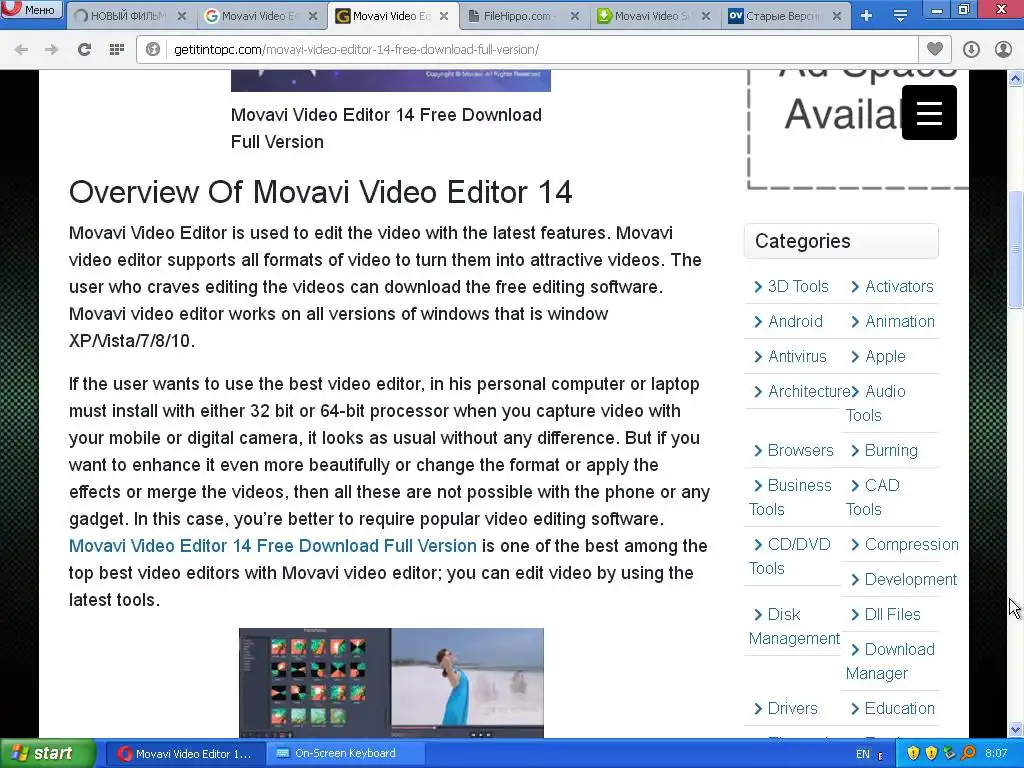
Task: Open the tab menu list icon
Action: (x=900, y=16)
